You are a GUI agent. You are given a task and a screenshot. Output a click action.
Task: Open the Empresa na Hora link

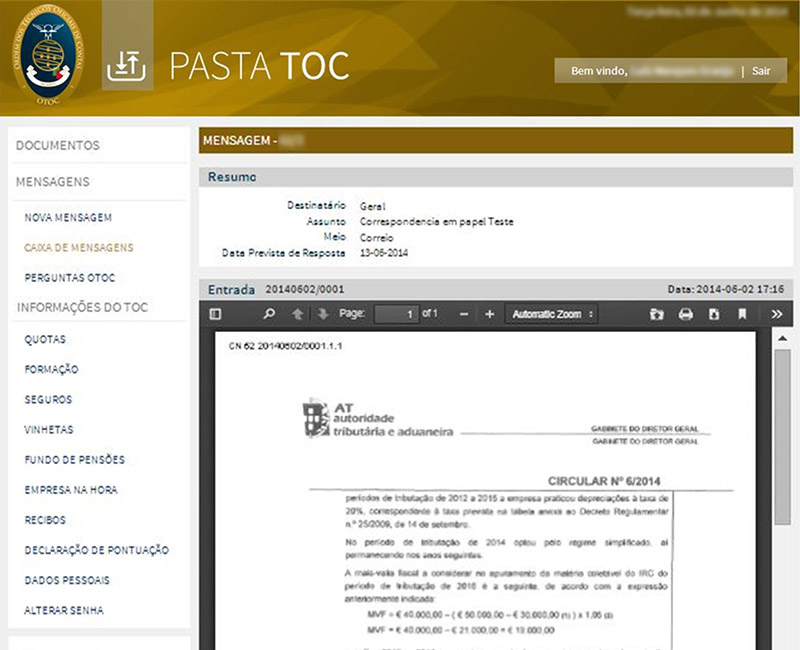(71, 490)
